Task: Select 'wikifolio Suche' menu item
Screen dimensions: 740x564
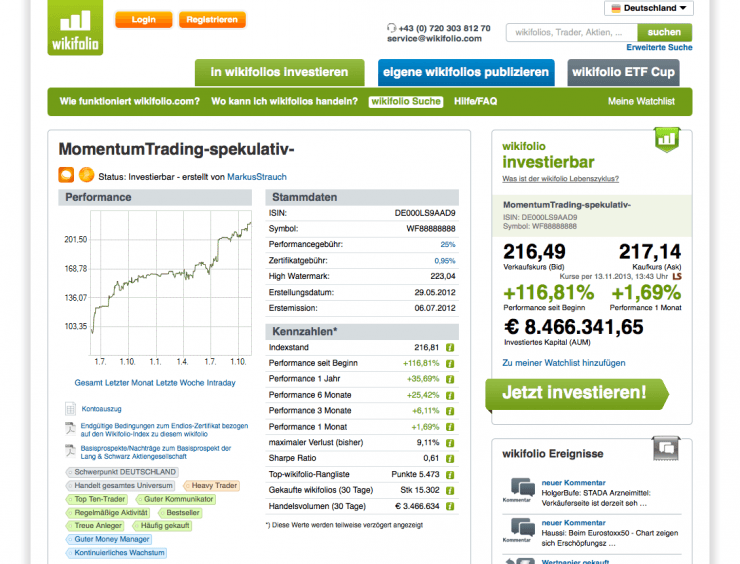Action: pos(406,101)
